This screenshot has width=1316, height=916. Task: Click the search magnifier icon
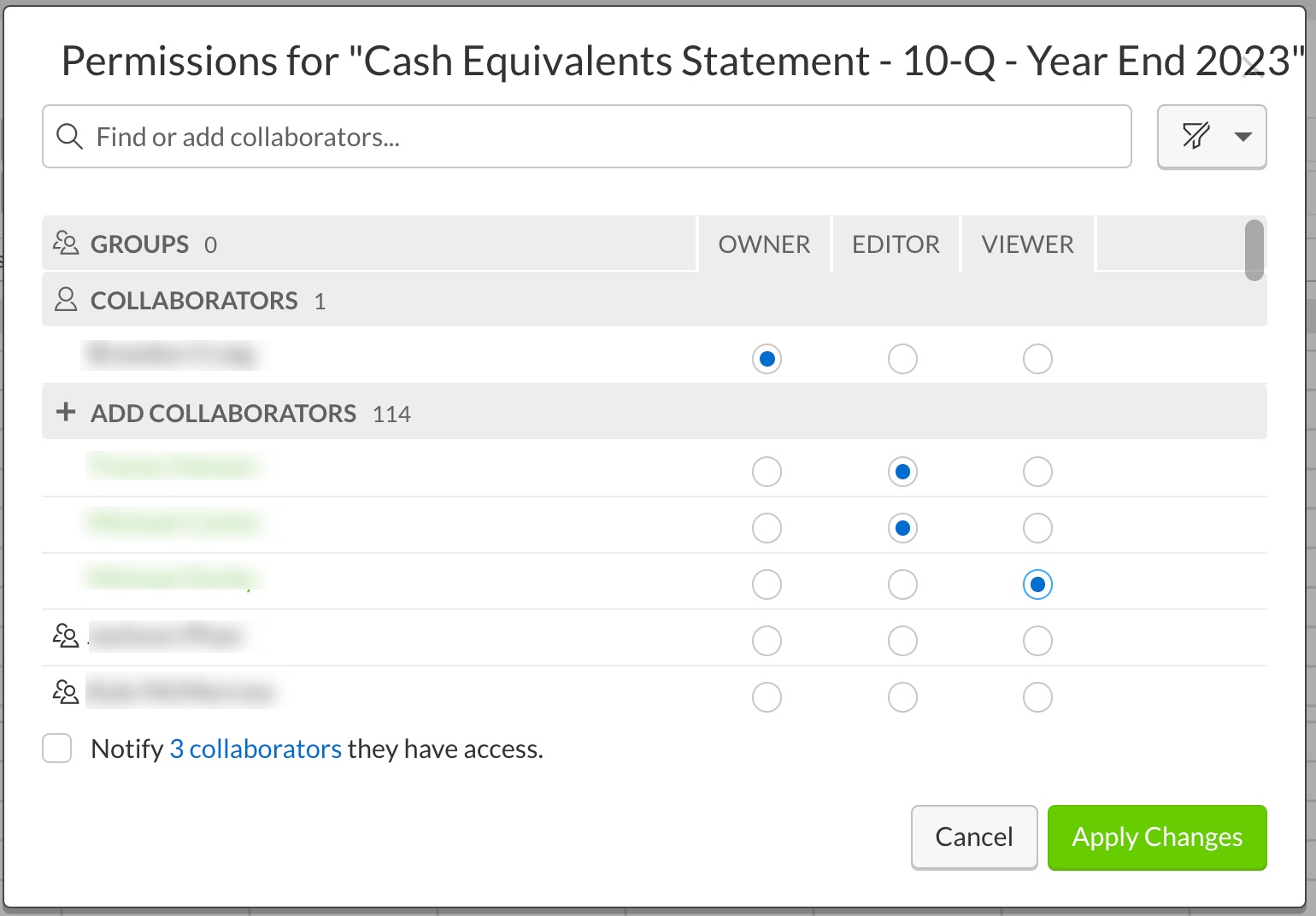pyautogui.click(x=69, y=137)
